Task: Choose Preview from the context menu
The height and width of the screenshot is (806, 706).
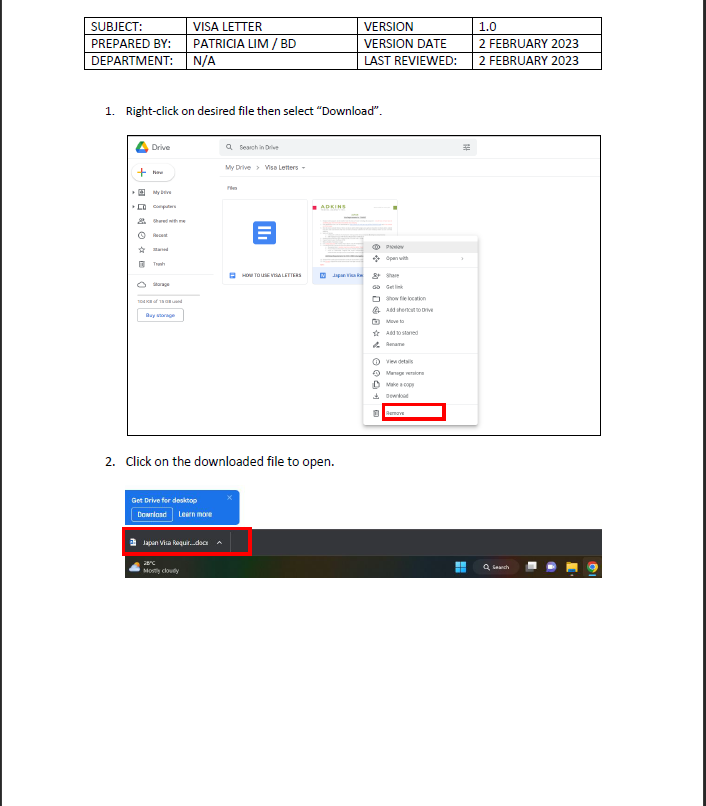Action: [421, 247]
